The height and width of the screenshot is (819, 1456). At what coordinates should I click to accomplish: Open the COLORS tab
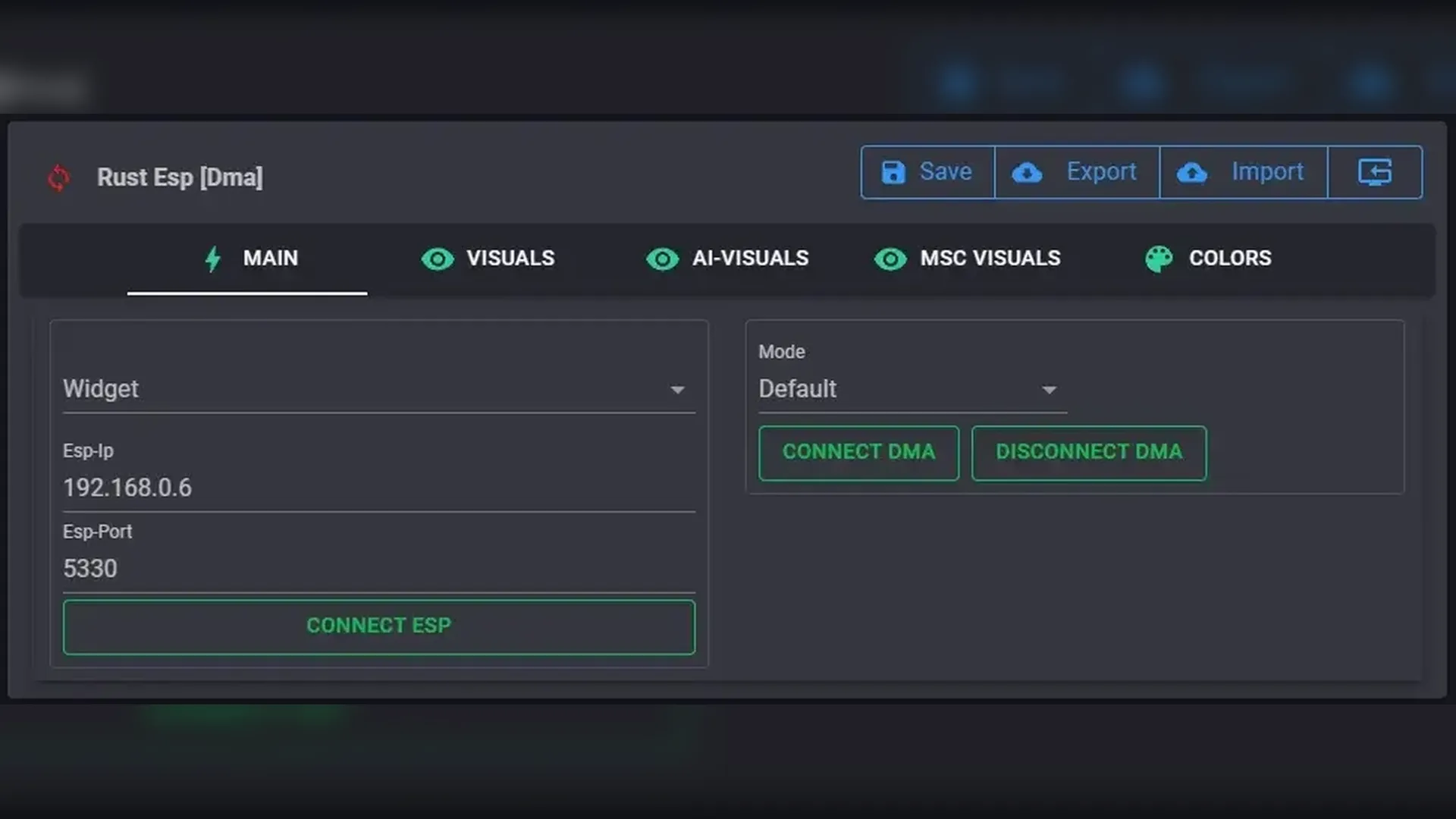[1229, 259]
